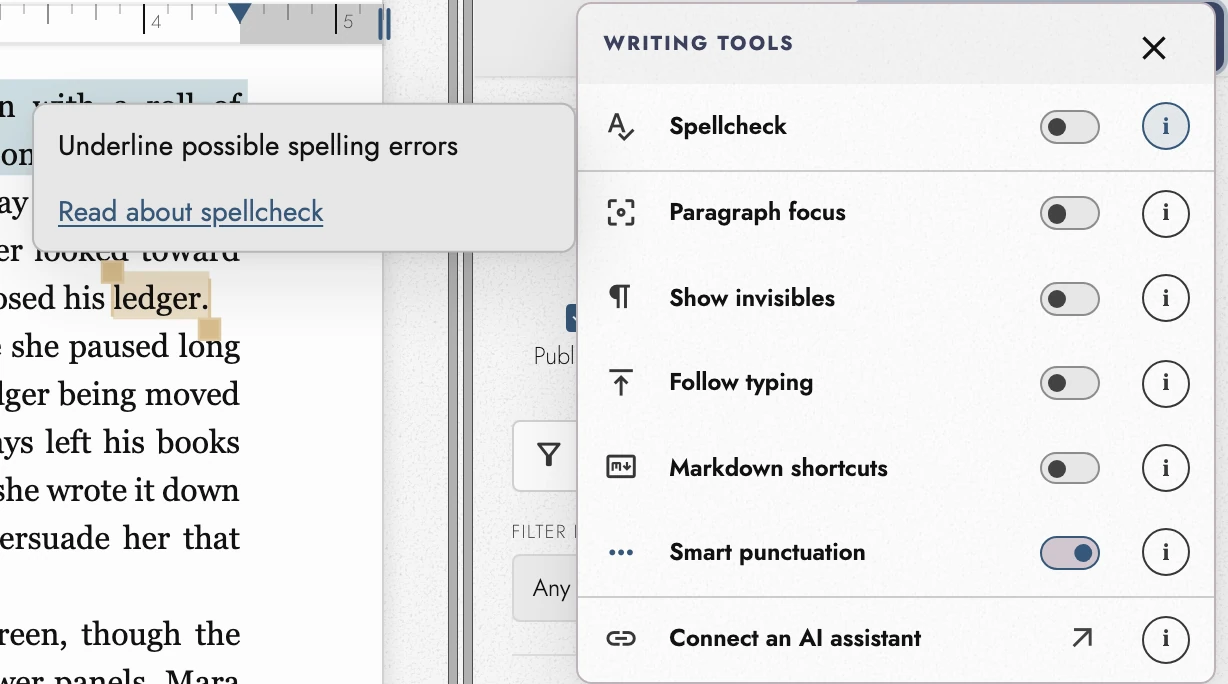The image size is (1228, 684).
Task: Click the Markdown shortcuts icon
Action: pyautogui.click(x=621, y=467)
